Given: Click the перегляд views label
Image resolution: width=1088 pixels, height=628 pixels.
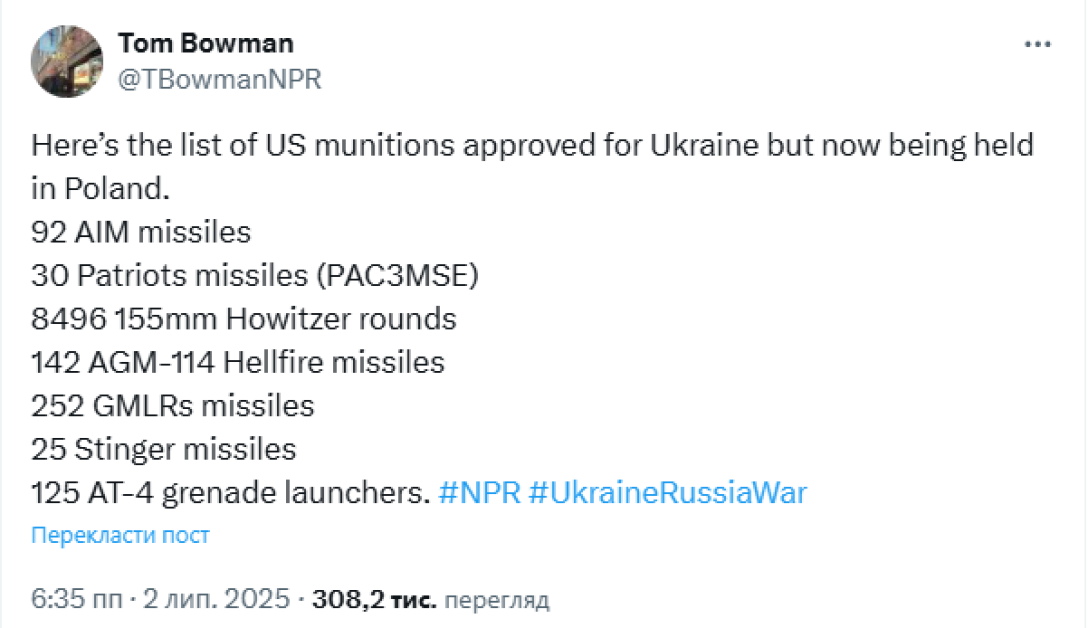Looking at the screenshot, I should coord(497,600).
